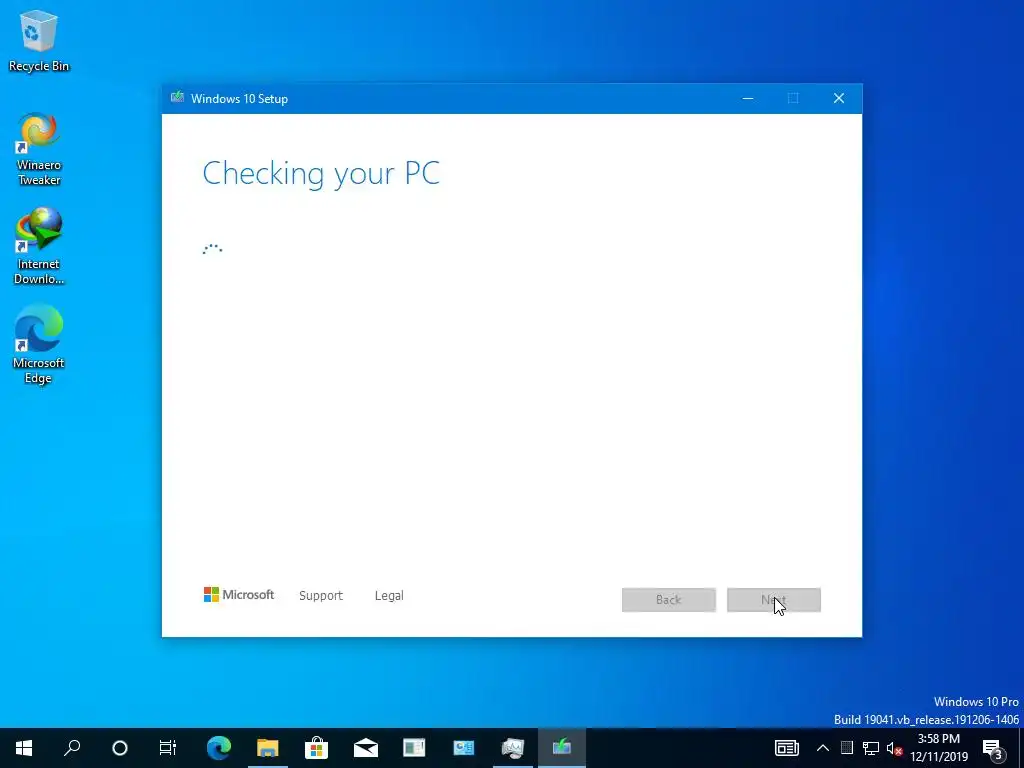Click the greyed-out Back button

669,600
